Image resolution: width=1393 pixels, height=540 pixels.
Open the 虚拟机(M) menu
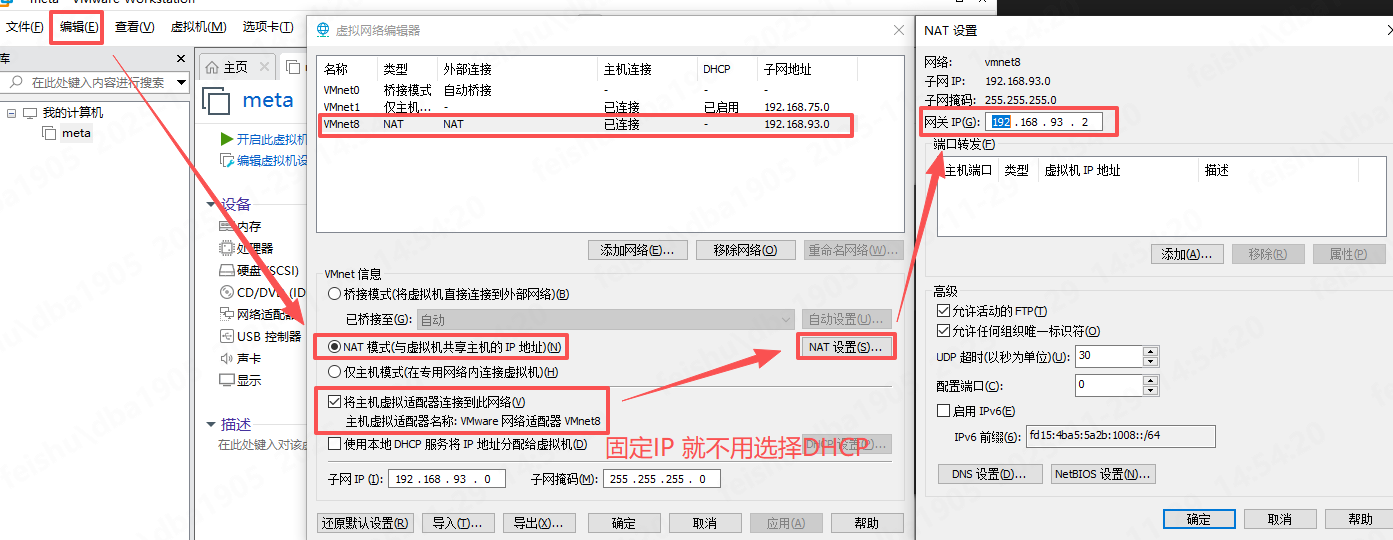tap(198, 27)
